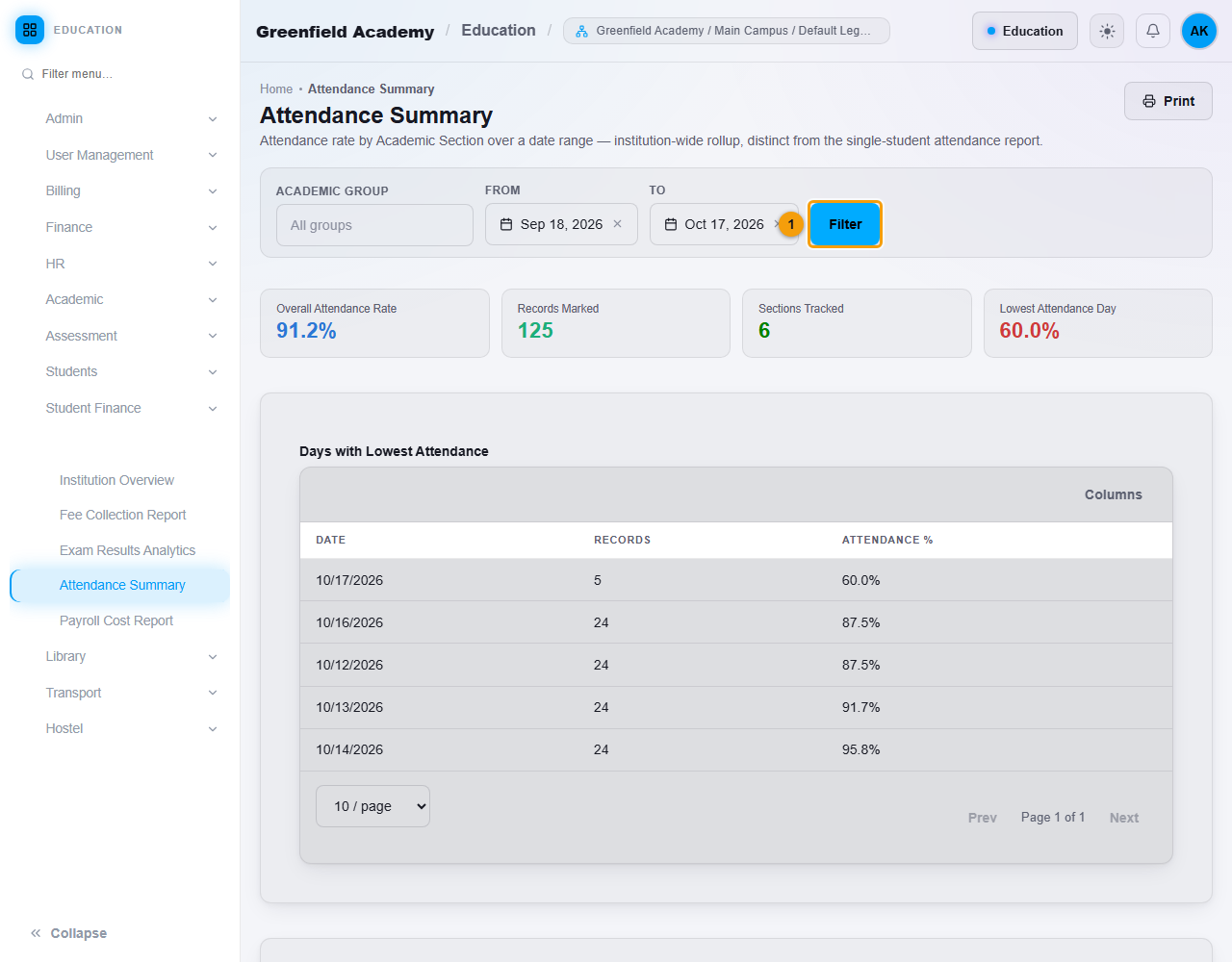The width and height of the screenshot is (1232, 962).
Task: Clear the Sep 18, 2026 From date
Action: tap(618, 224)
